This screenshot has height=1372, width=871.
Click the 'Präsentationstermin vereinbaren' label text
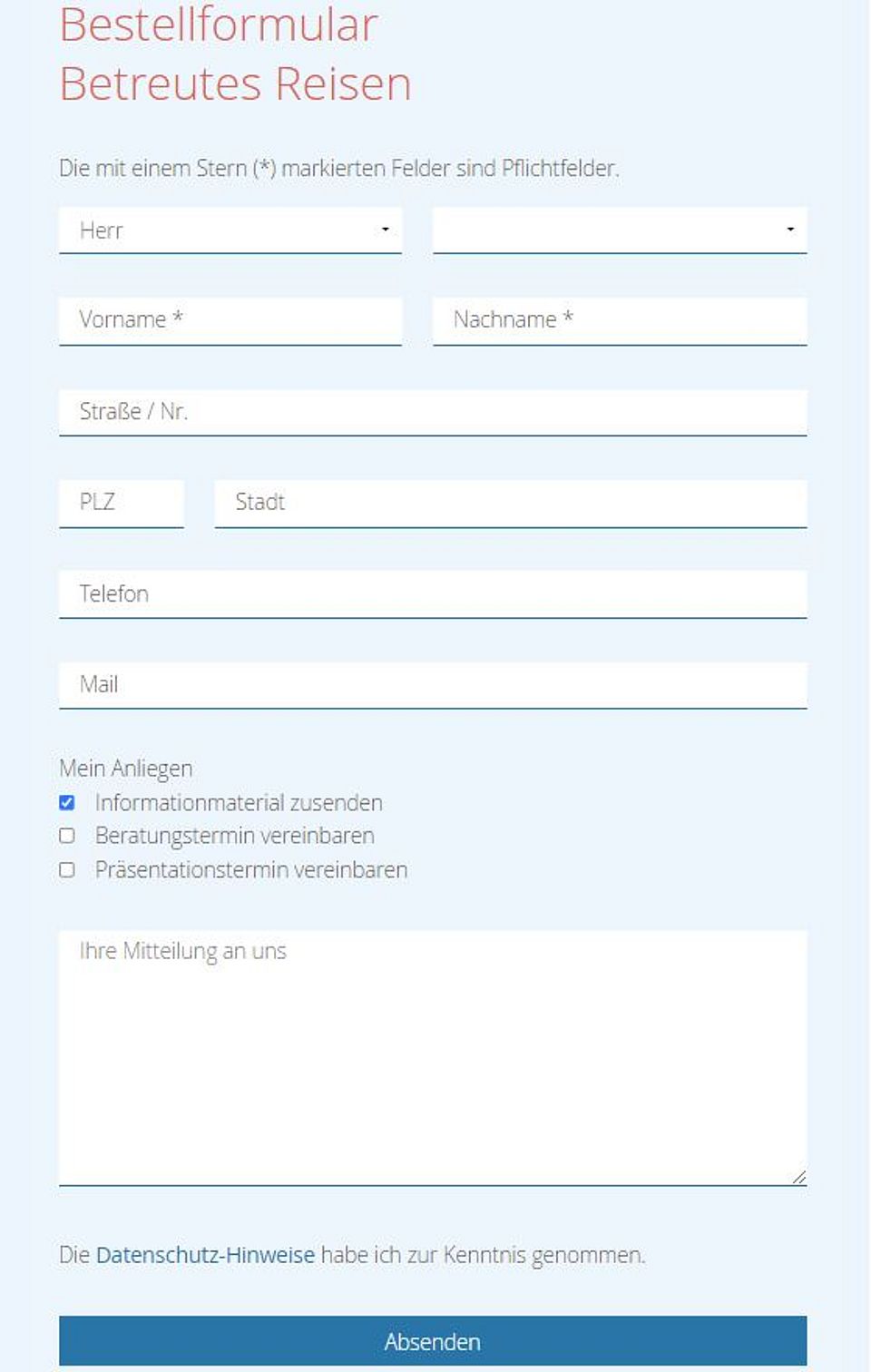(x=251, y=870)
